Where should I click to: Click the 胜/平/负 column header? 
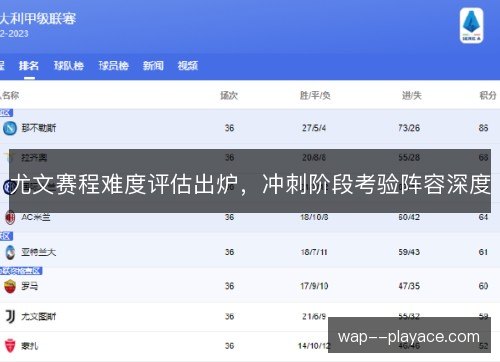tap(315, 96)
